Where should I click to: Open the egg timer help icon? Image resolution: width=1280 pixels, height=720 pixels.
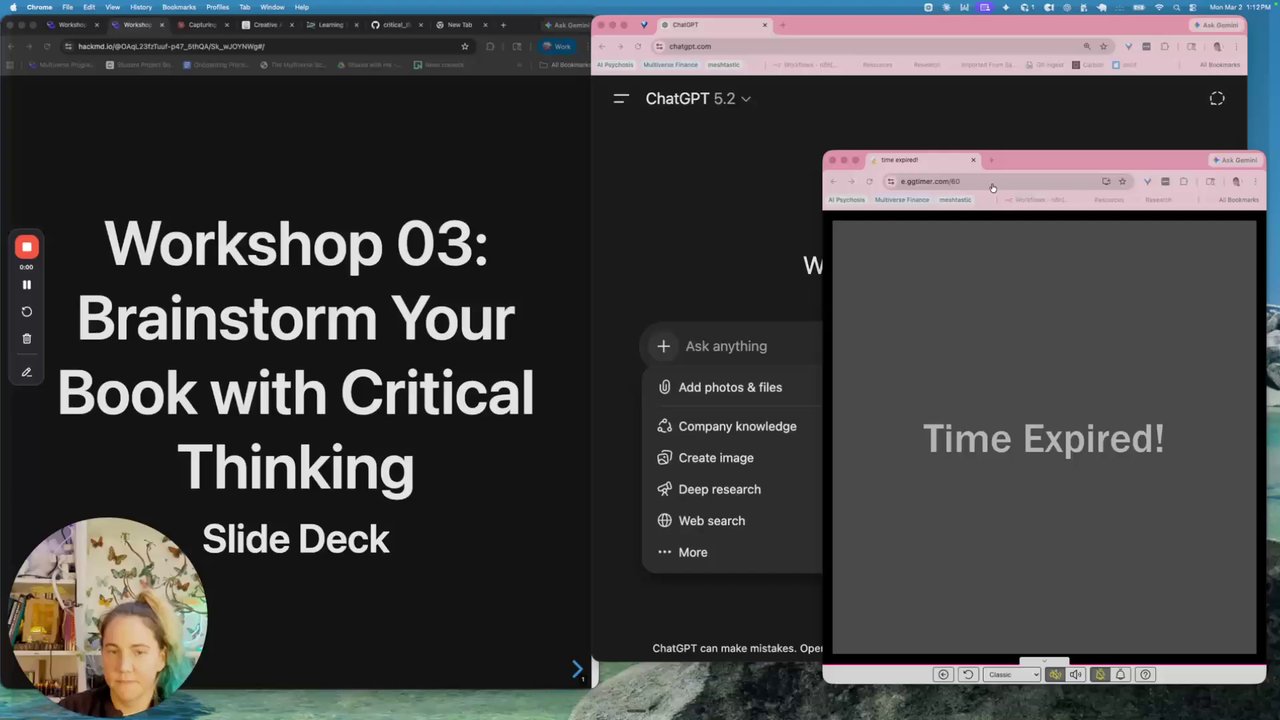[x=1146, y=674]
